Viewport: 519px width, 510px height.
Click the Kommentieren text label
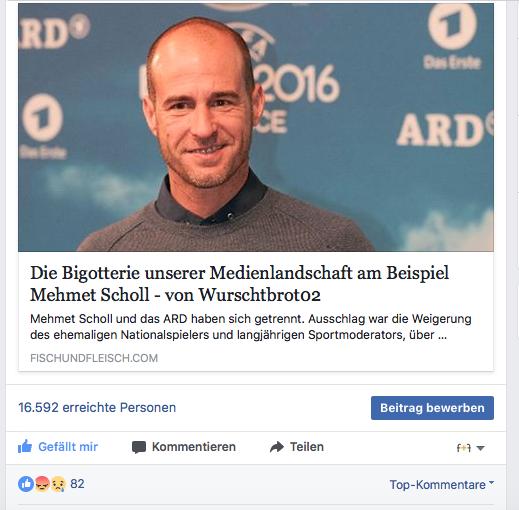click(194, 447)
